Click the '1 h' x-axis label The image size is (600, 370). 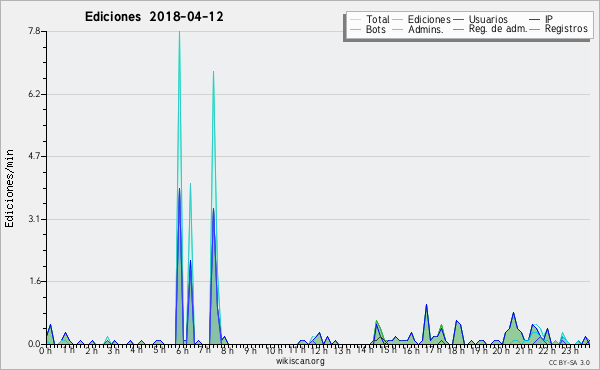(x=68, y=351)
